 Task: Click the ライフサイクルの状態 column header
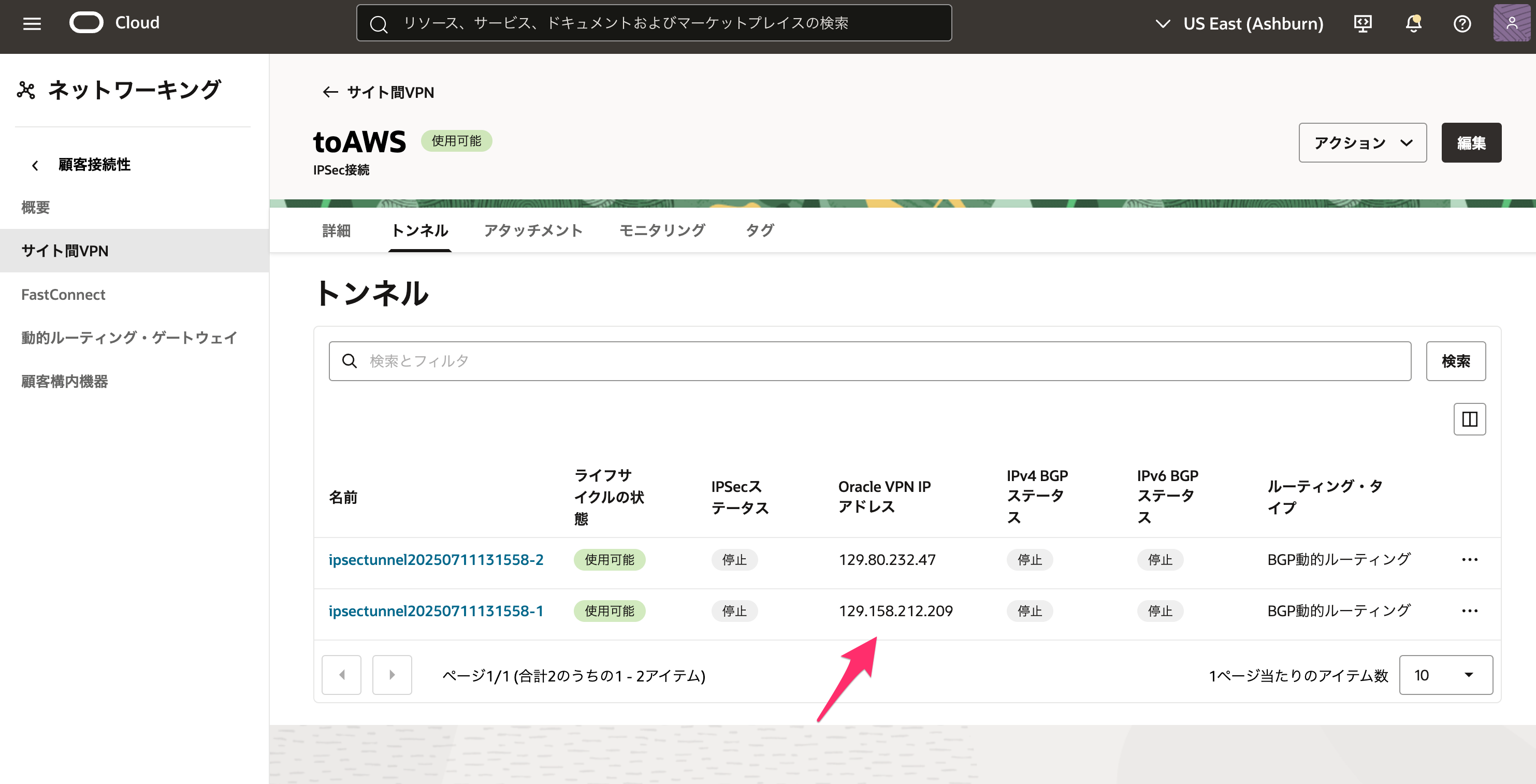pyautogui.click(x=609, y=497)
